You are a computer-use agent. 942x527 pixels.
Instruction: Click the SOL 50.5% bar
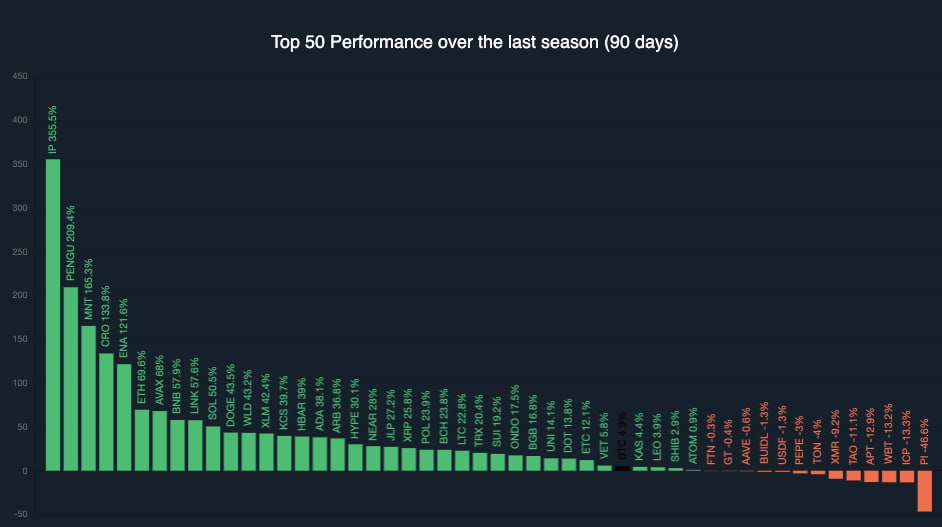pyautogui.click(x=213, y=448)
